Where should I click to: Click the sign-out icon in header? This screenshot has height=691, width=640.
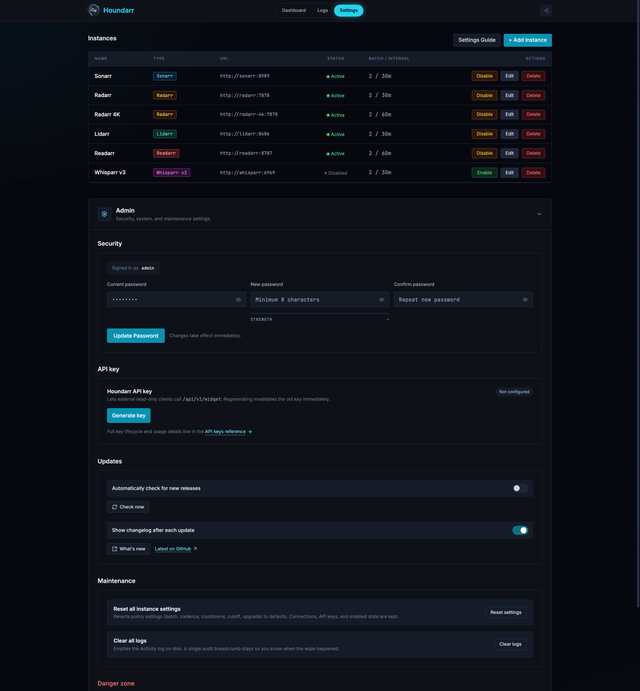[546, 11]
